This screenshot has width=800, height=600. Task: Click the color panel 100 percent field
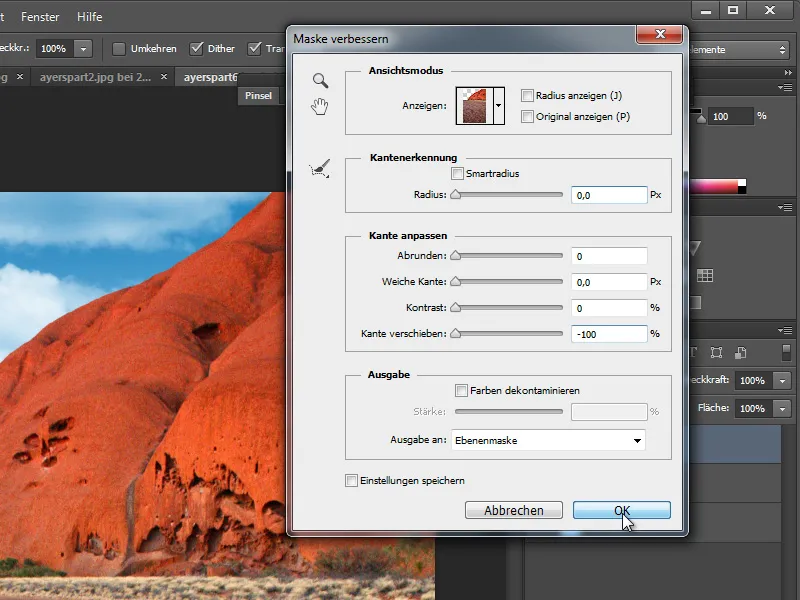pyautogui.click(x=731, y=116)
